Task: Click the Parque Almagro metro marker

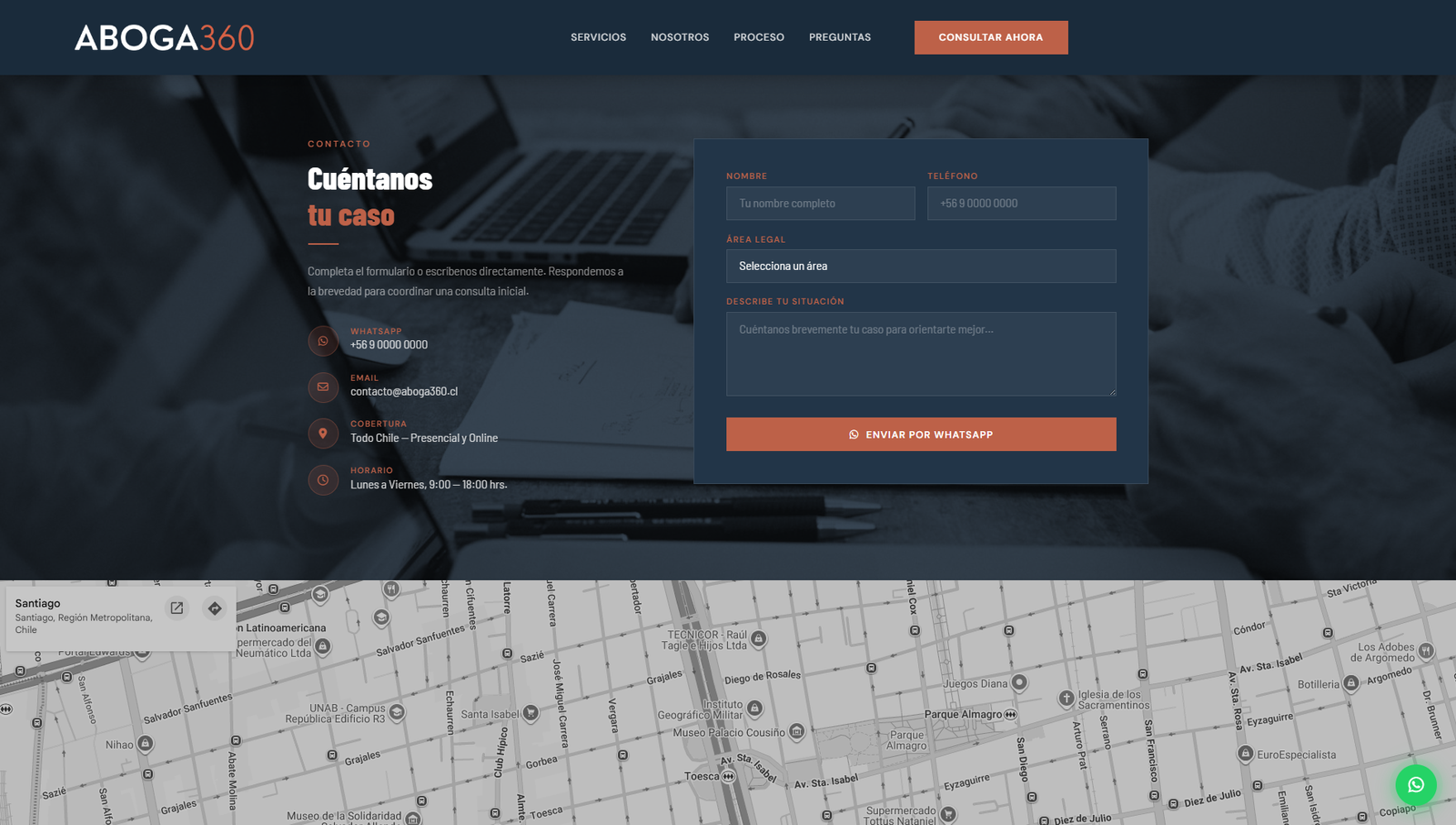Action: click(1011, 715)
